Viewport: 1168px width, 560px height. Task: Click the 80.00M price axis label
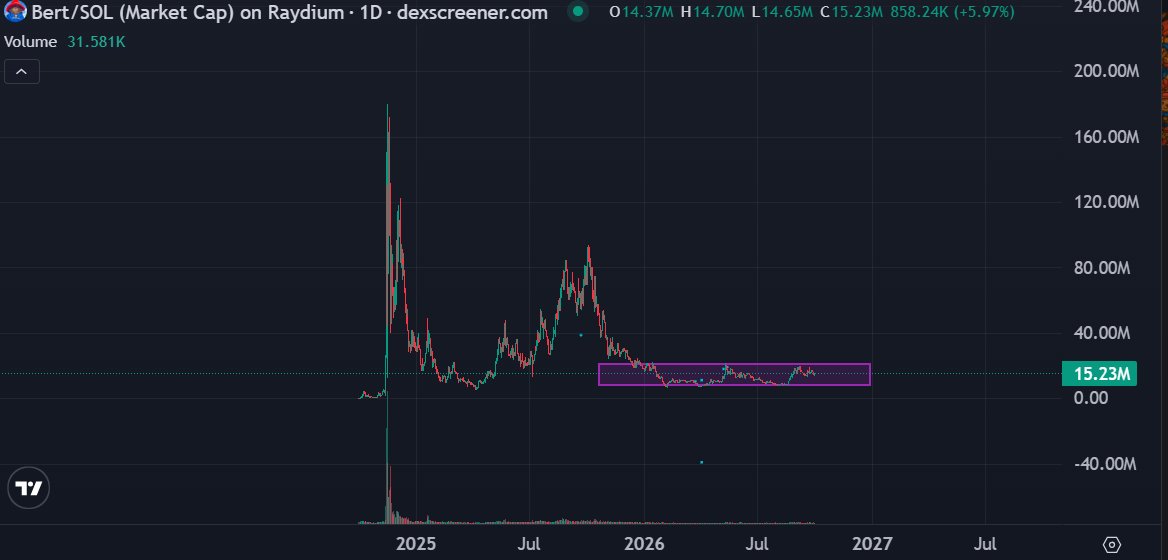(1103, 267)
